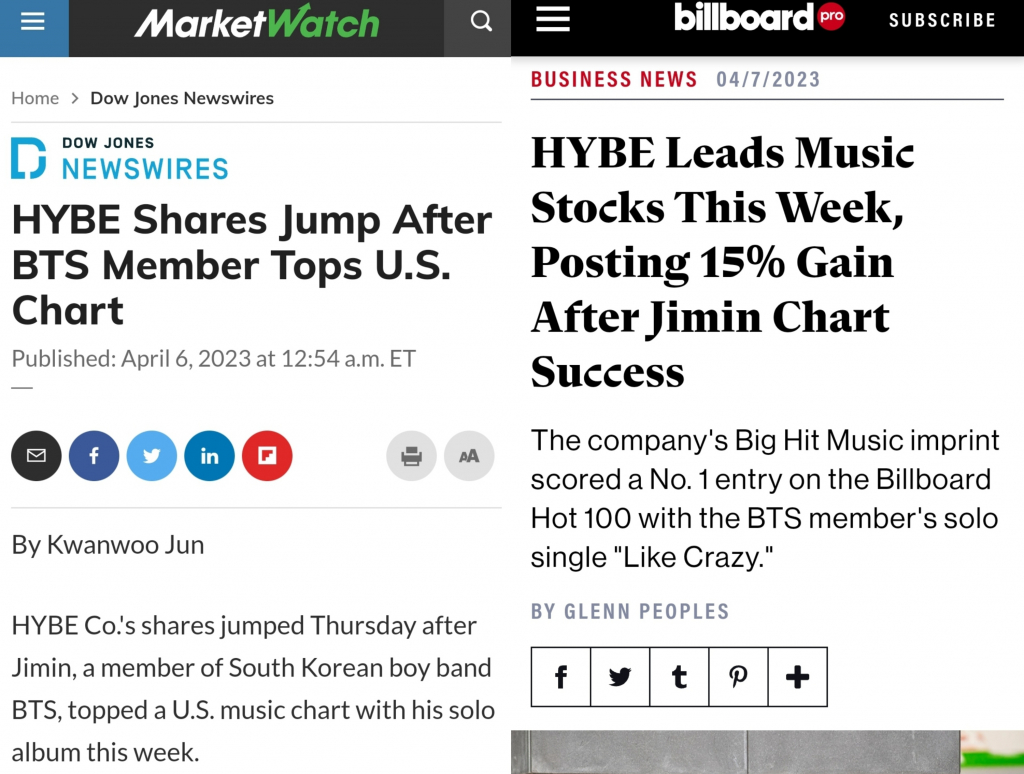
Task: Open the MarketWatch hamburger menu
Action: [33, 22]
